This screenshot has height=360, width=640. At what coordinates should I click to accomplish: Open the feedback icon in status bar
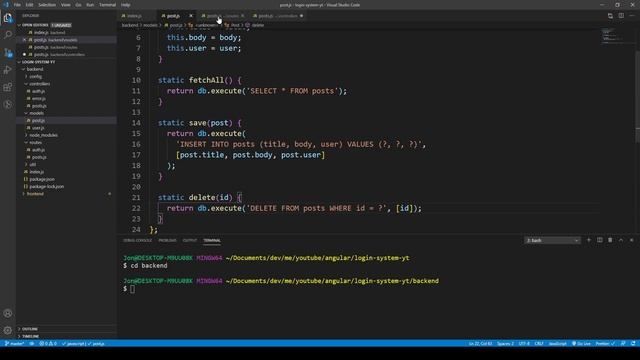point(623,344)
